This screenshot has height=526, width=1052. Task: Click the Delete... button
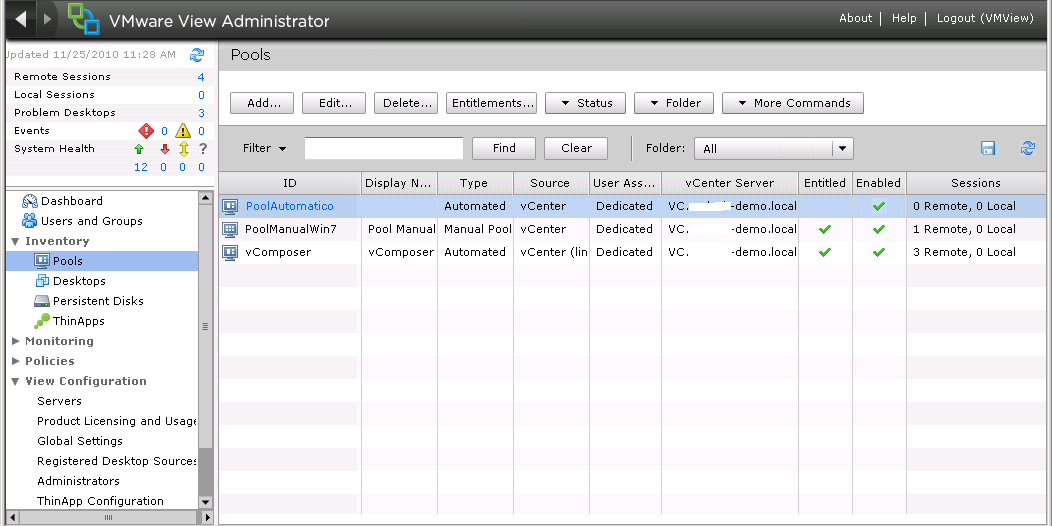tap(406, 103)
